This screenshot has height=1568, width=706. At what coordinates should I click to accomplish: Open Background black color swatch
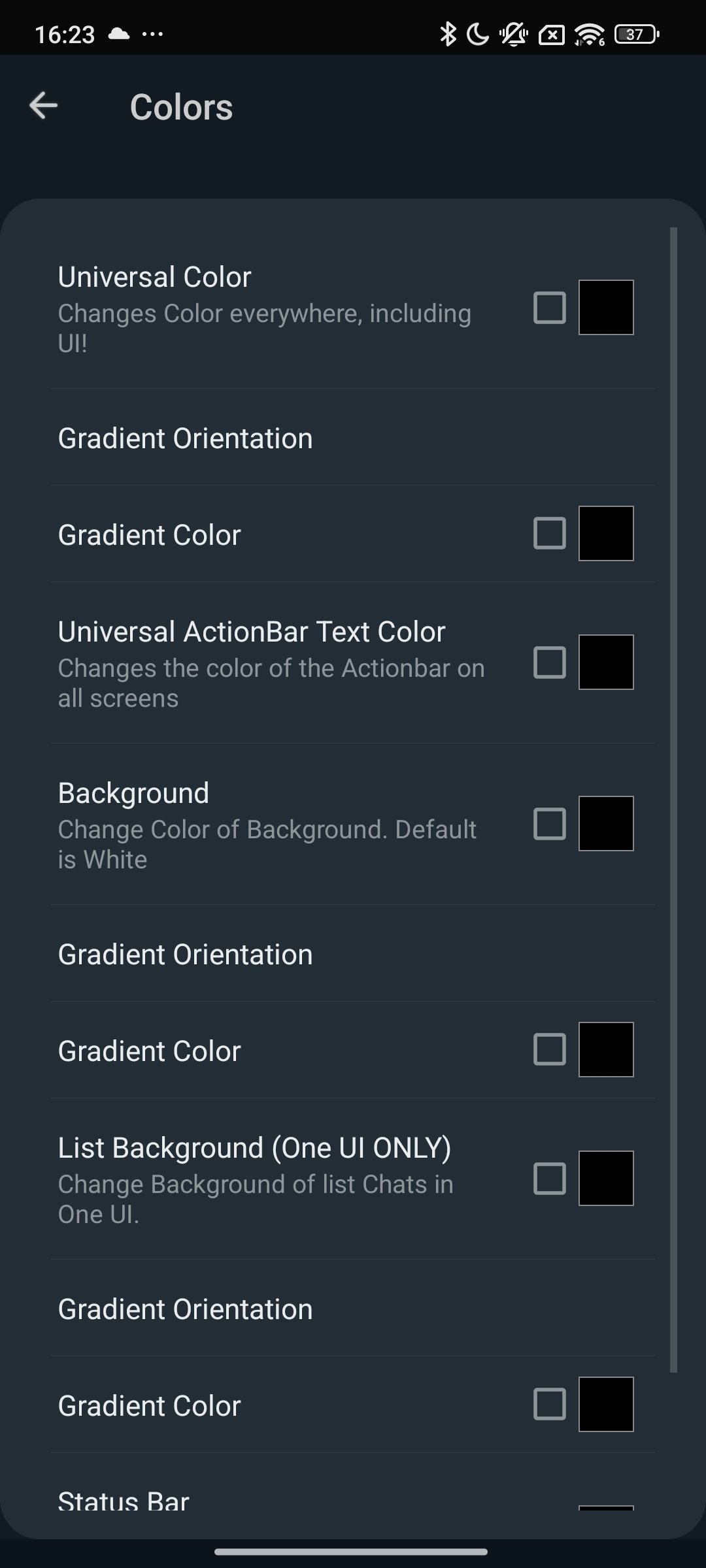coord(606,824)
